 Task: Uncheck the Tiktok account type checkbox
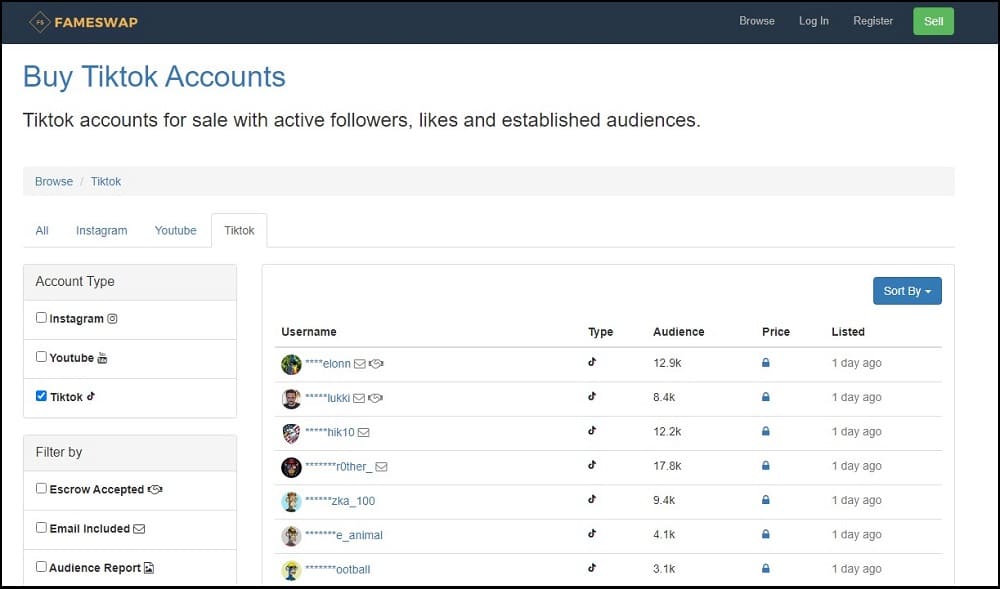pos(41,396)
